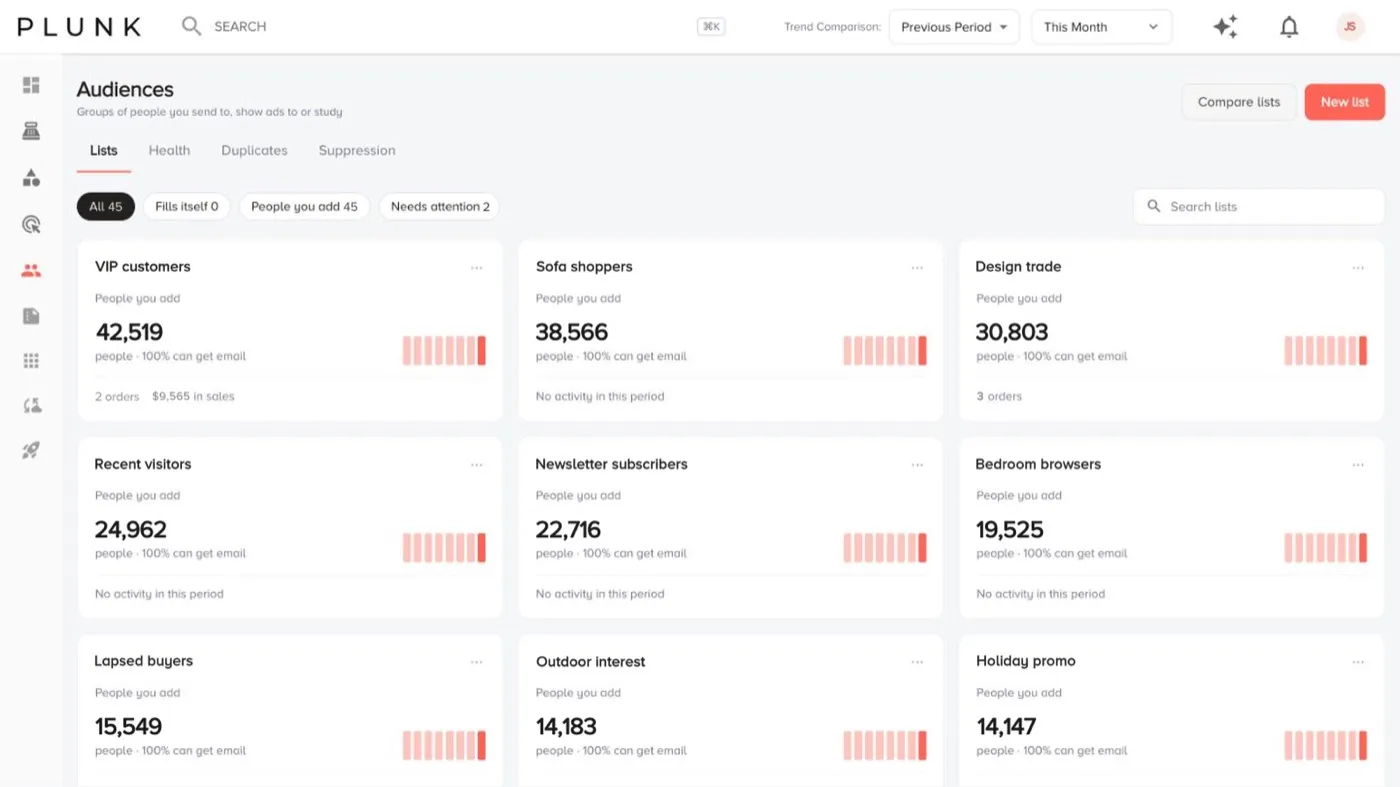Image resolution: width=1400 pixels, height=787 pixels.
Task: Open the three-dot menu on Sofa shoppers card
Action: pyautogui.click(x=917, y=267)
